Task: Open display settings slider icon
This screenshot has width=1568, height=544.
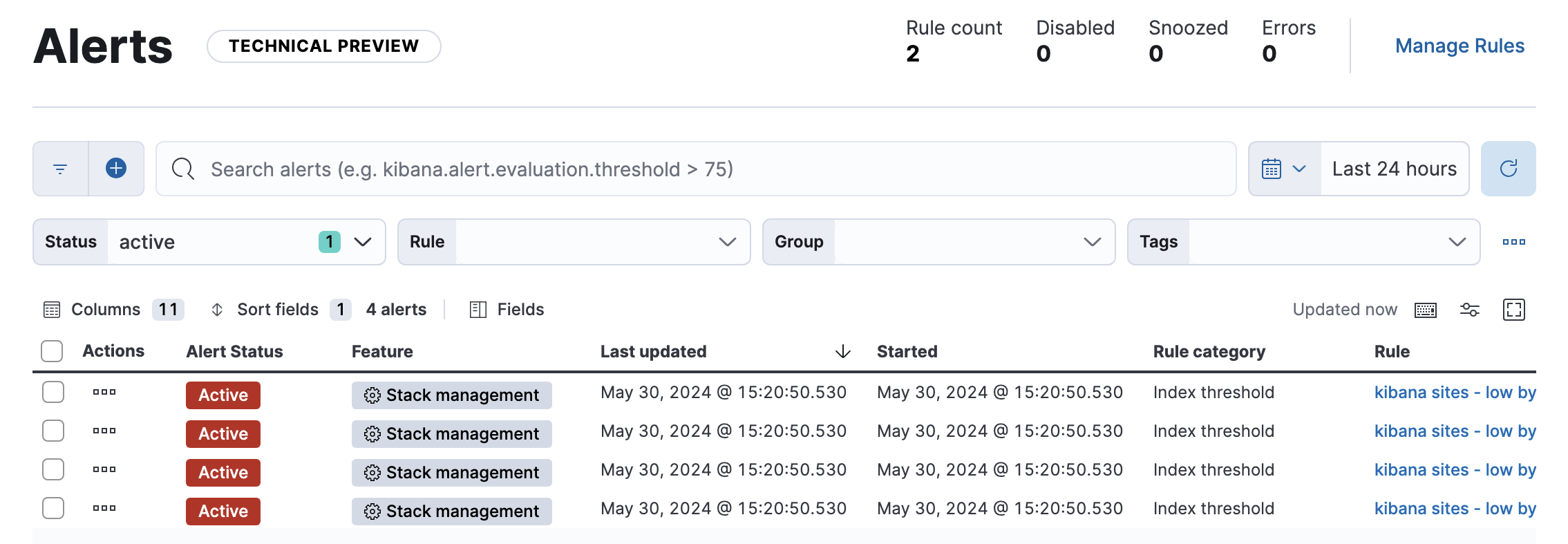Action: (x=1469, y=310)
